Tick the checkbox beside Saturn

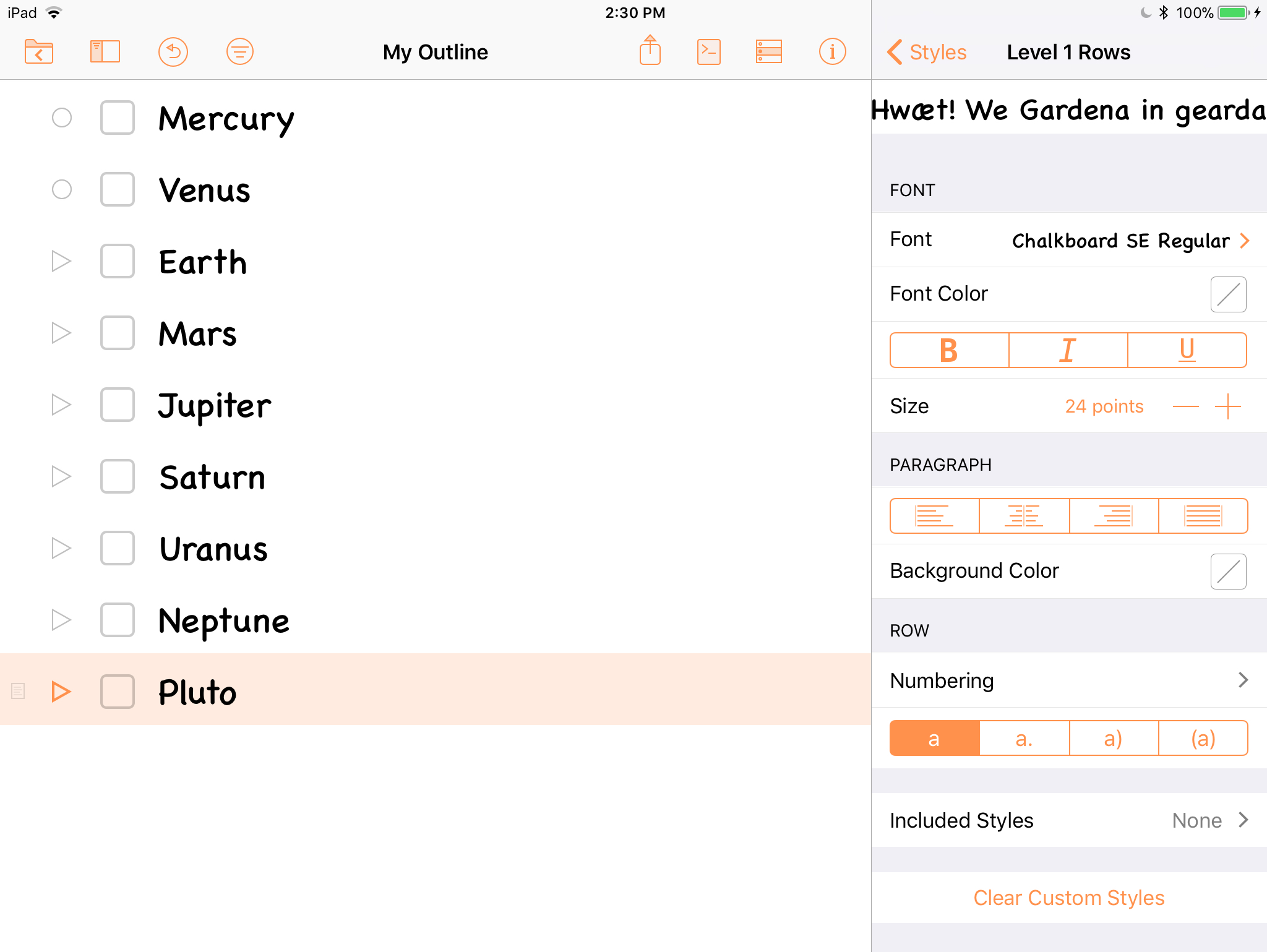click(x=118, y=476)
